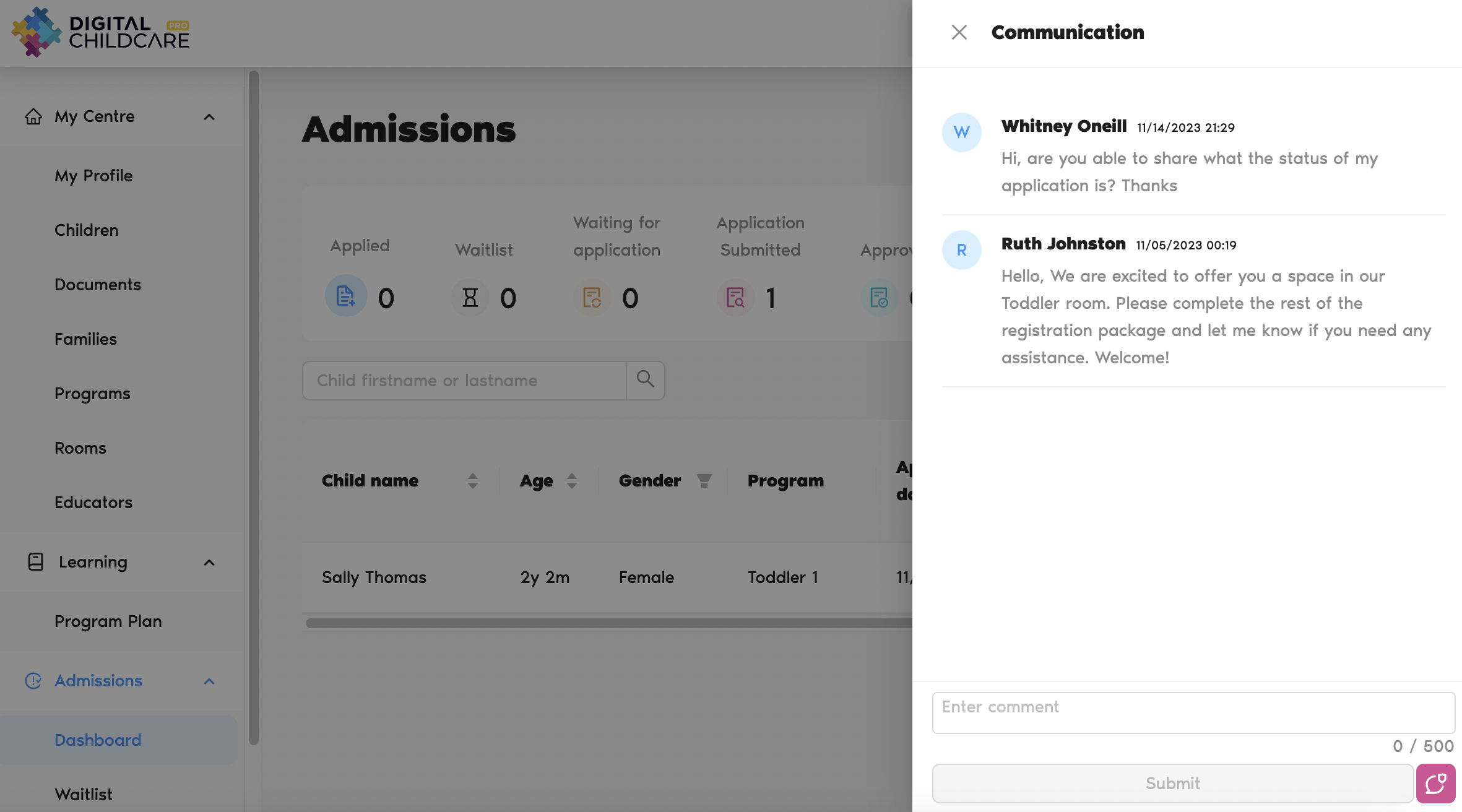Sort the Age column

(x=571, y=481)
